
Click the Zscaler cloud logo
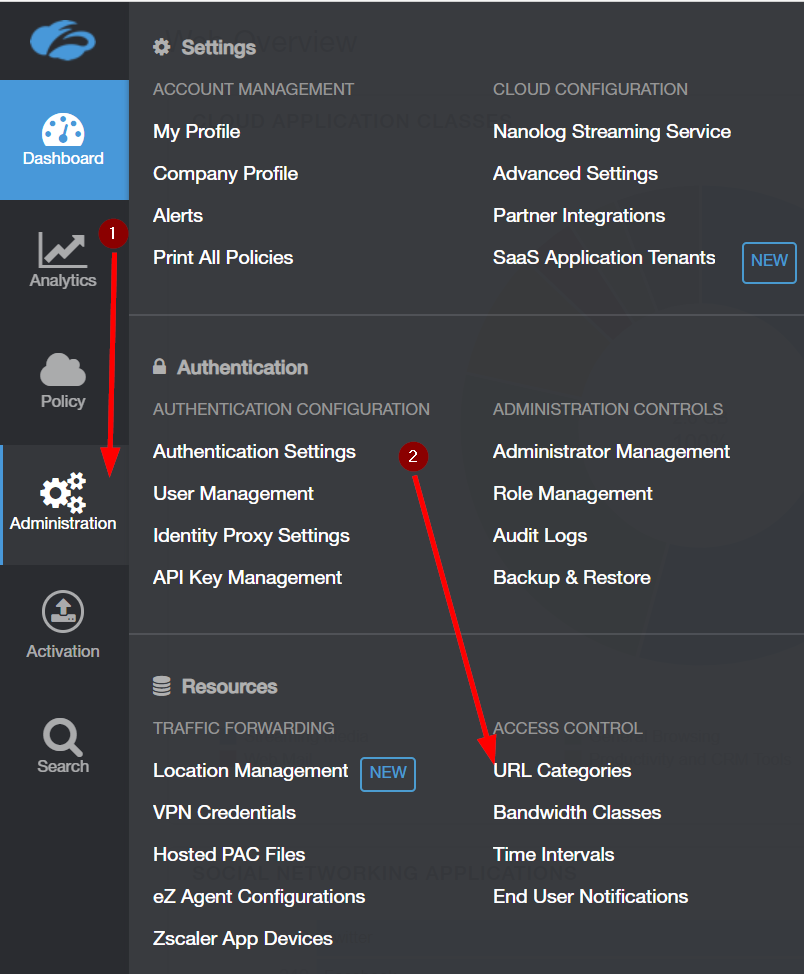[x=63, y=40]
